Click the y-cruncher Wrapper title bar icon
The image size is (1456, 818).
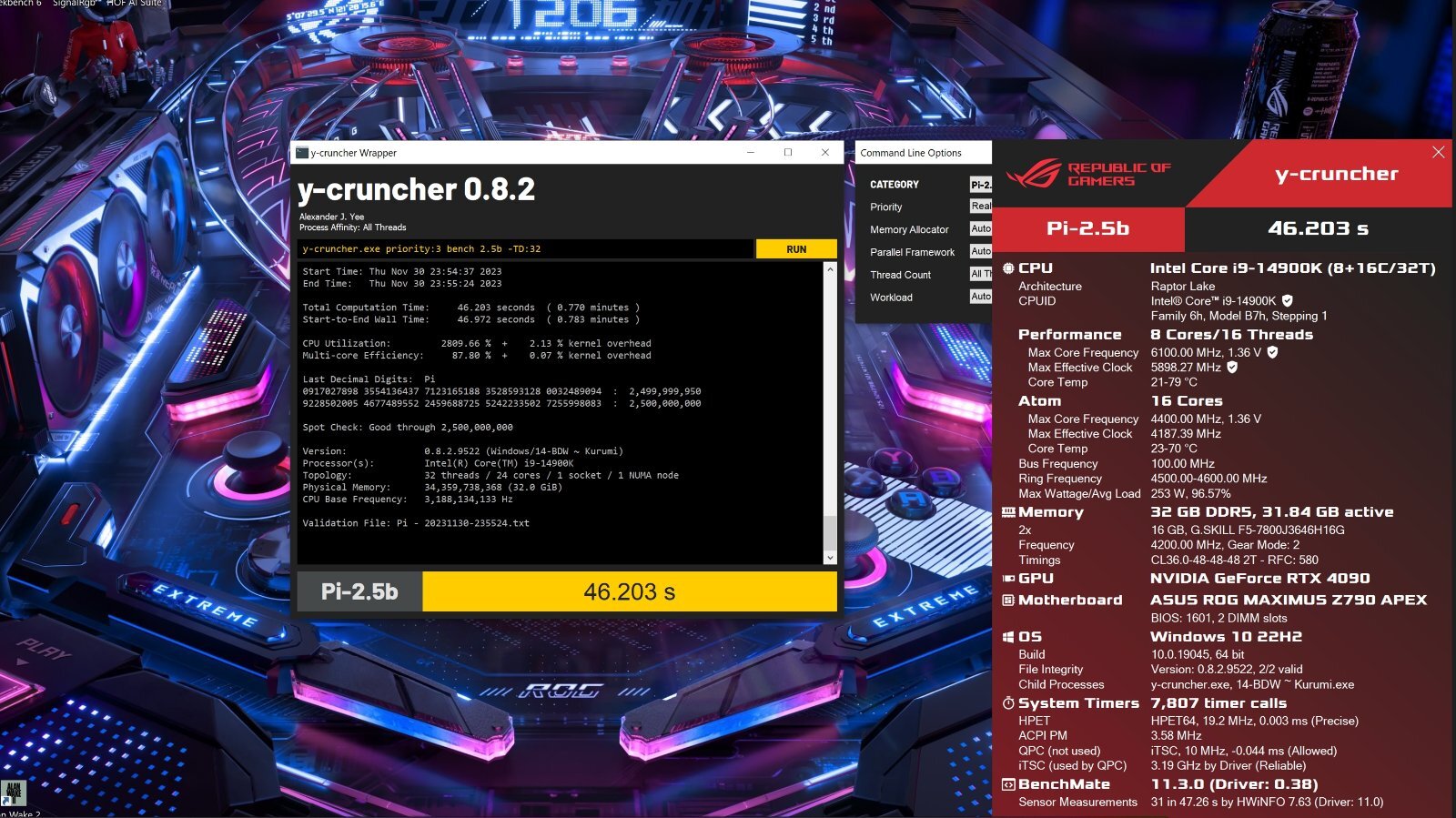point(302,153)
